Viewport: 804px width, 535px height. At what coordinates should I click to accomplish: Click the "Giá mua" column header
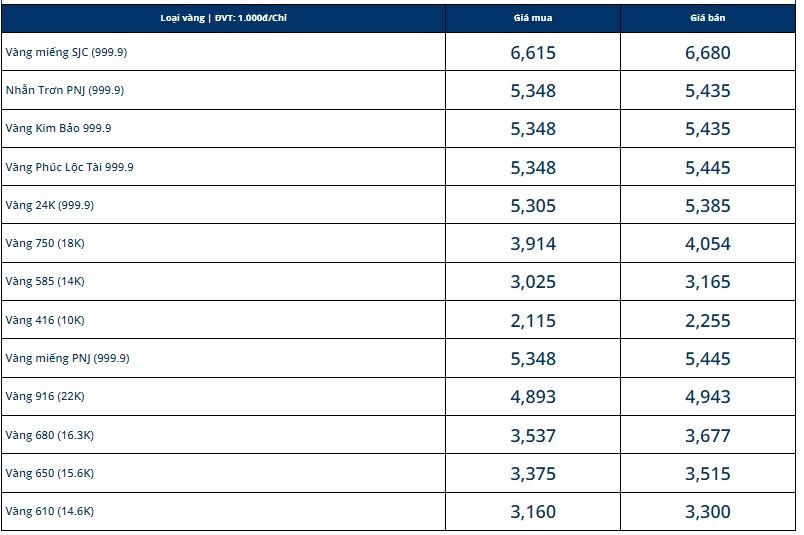pyautogui.click(x=532, y=18)
